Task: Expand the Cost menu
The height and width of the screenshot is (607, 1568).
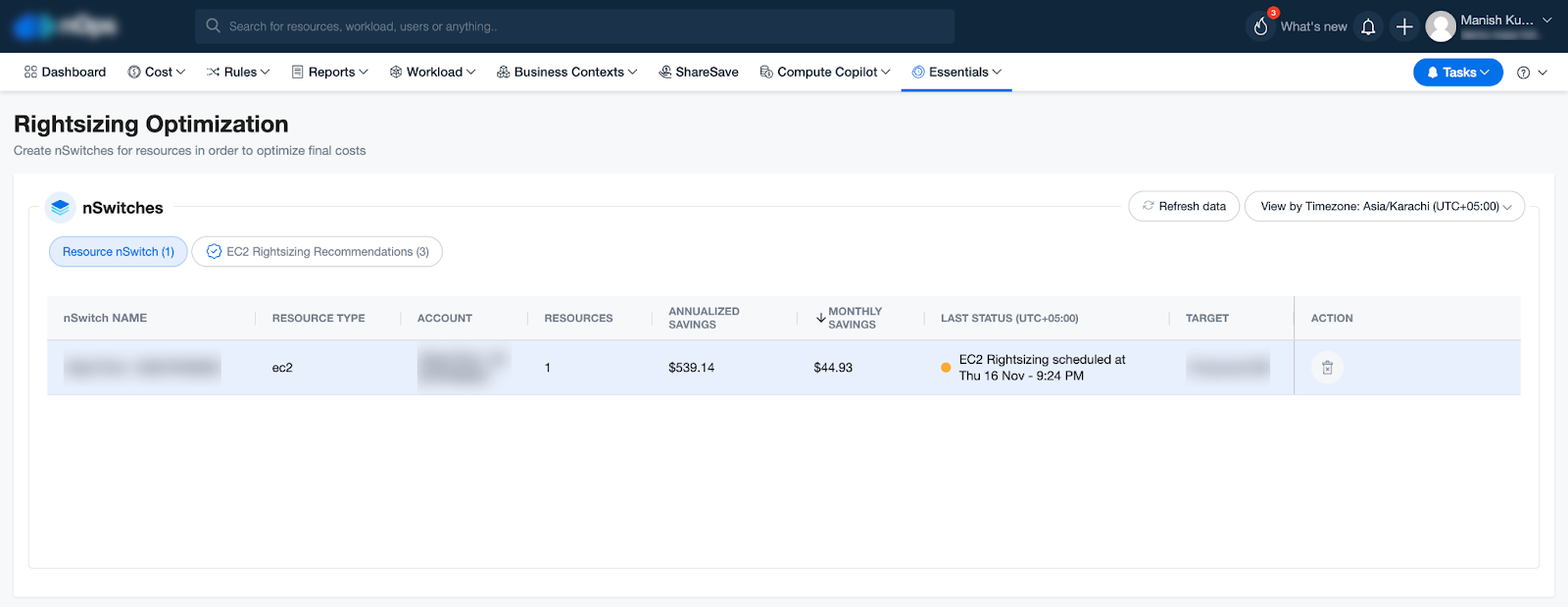Action: tap(157, 73)
